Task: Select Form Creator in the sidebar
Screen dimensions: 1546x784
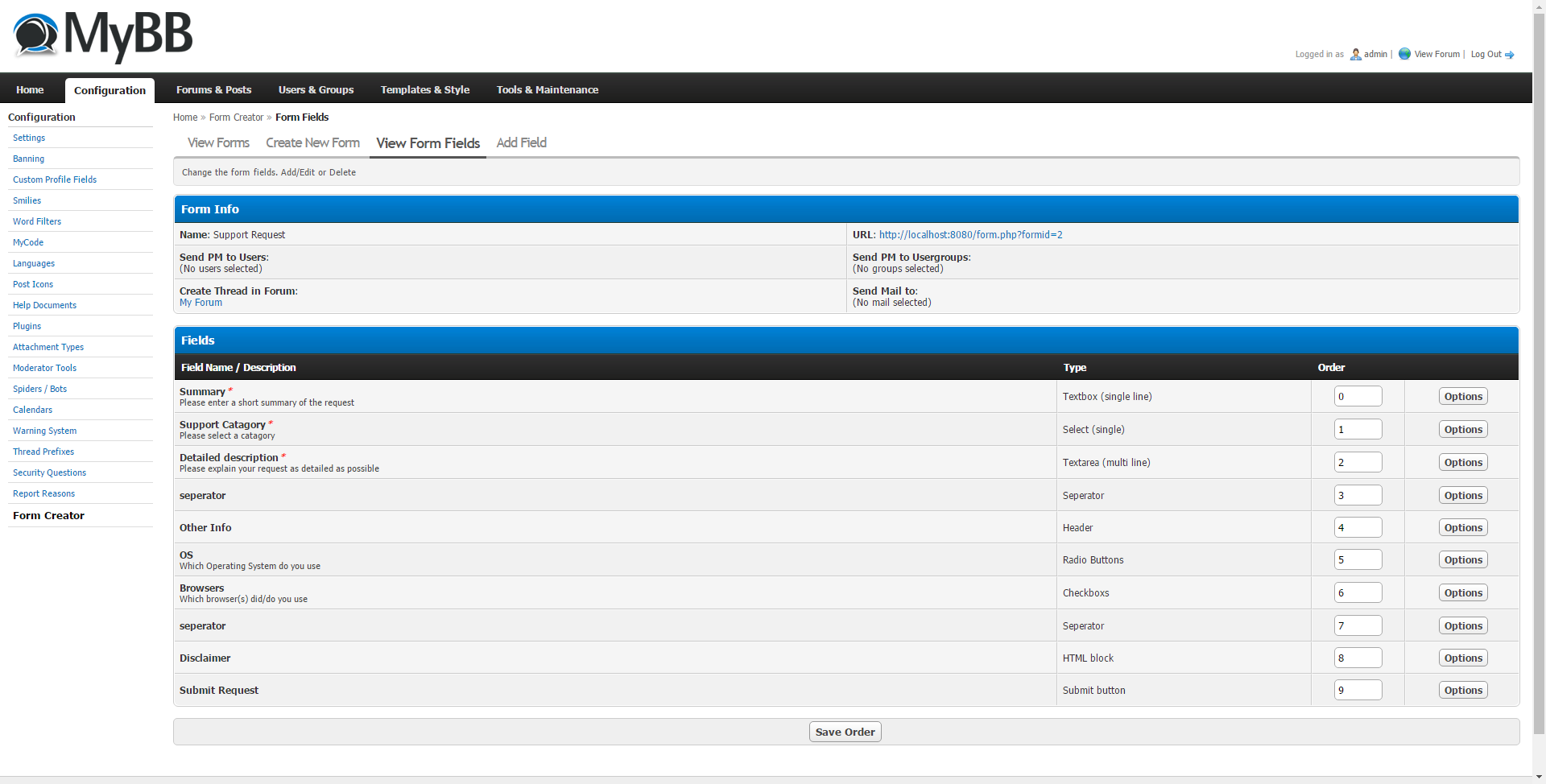Action: pos(48,516)
